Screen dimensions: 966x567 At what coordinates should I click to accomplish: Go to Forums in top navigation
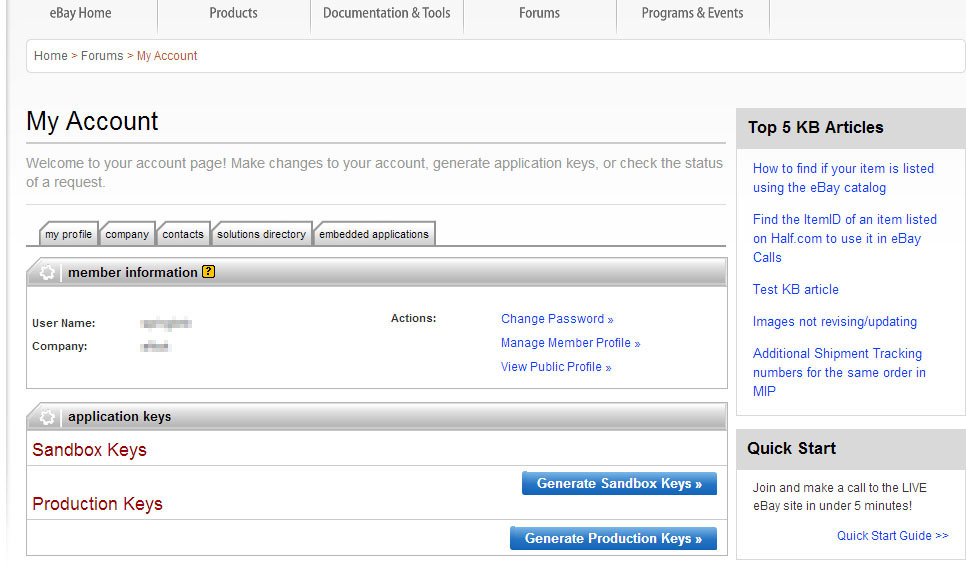539,13
